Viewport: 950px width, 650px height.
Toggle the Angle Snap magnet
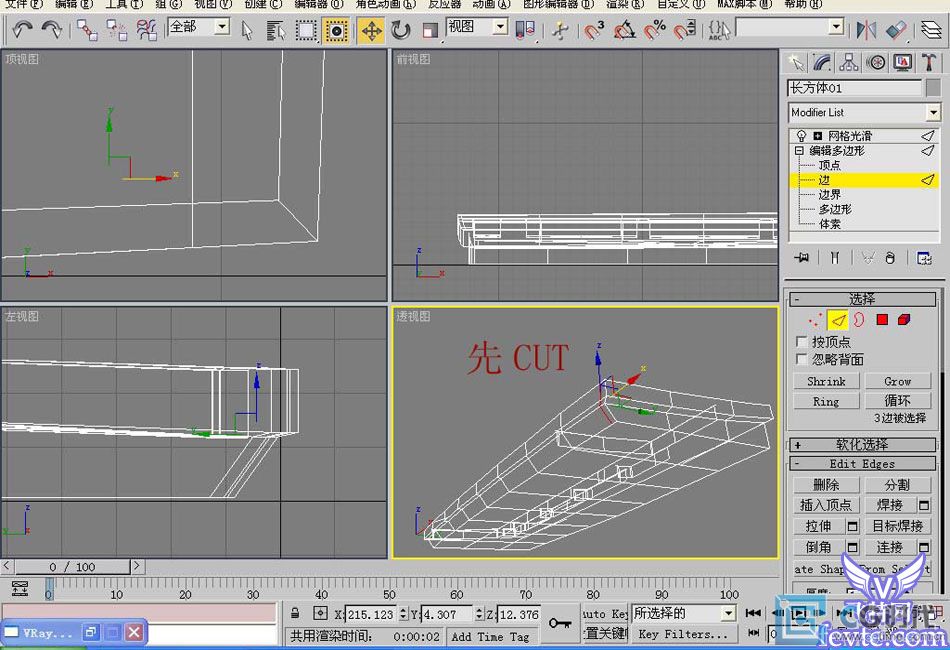624,30
